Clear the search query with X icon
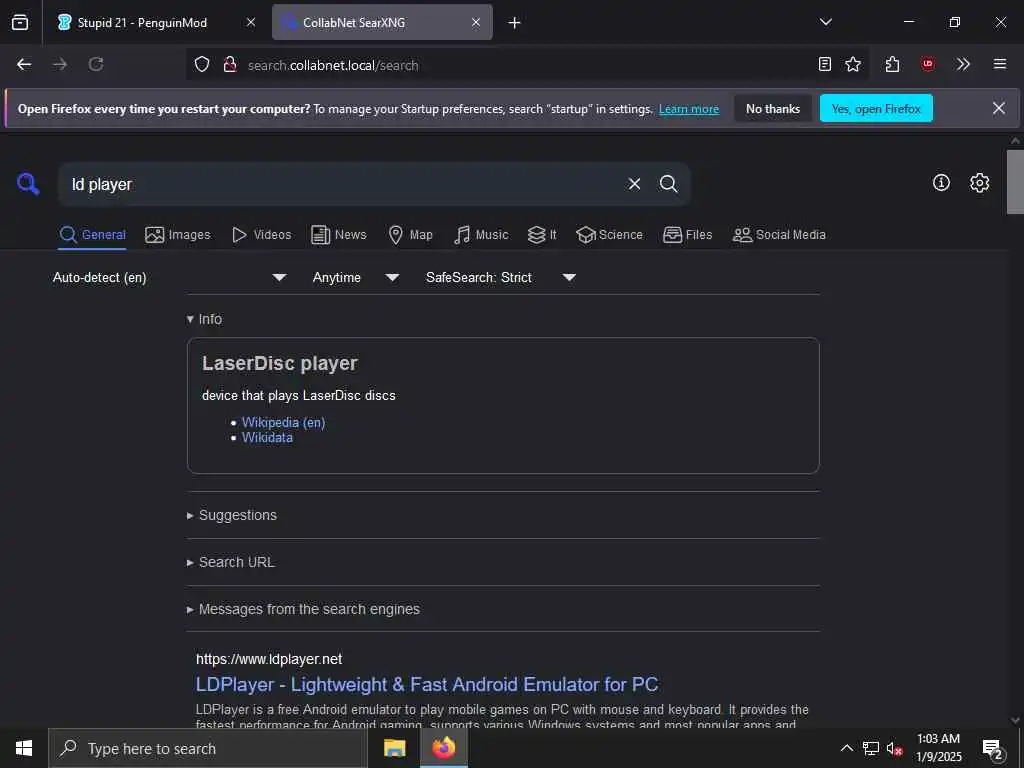 [x=634, y=184]
